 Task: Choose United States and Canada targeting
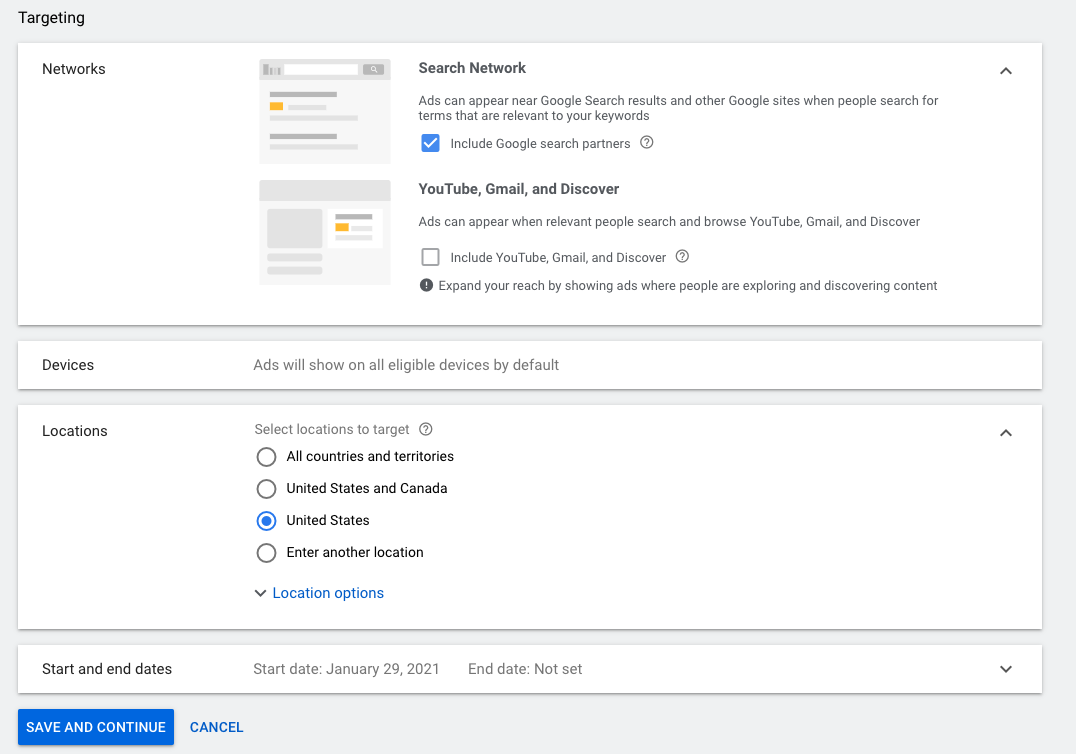pyautogui.click(x=266, y=489)
